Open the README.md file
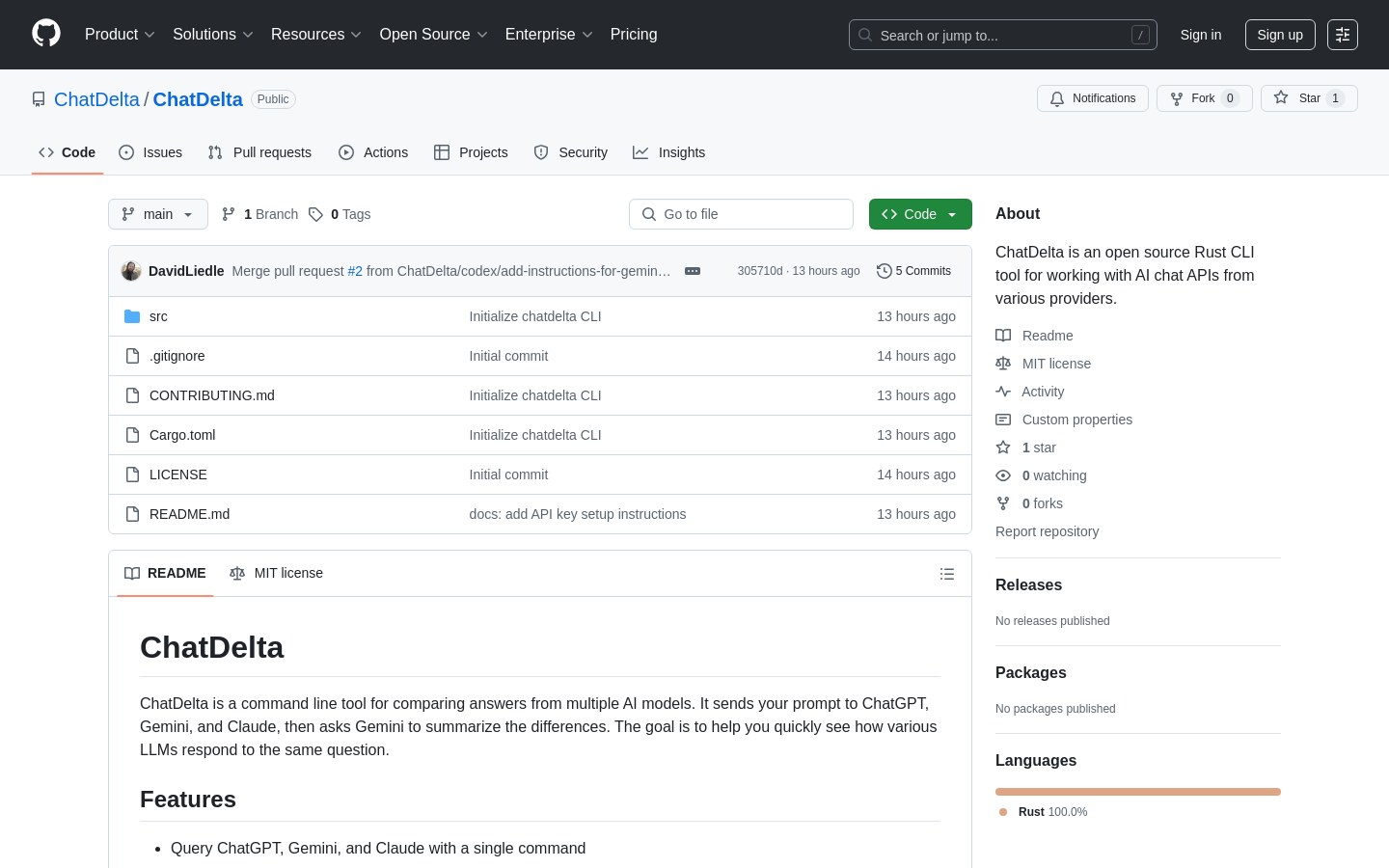 pos(189,514)
